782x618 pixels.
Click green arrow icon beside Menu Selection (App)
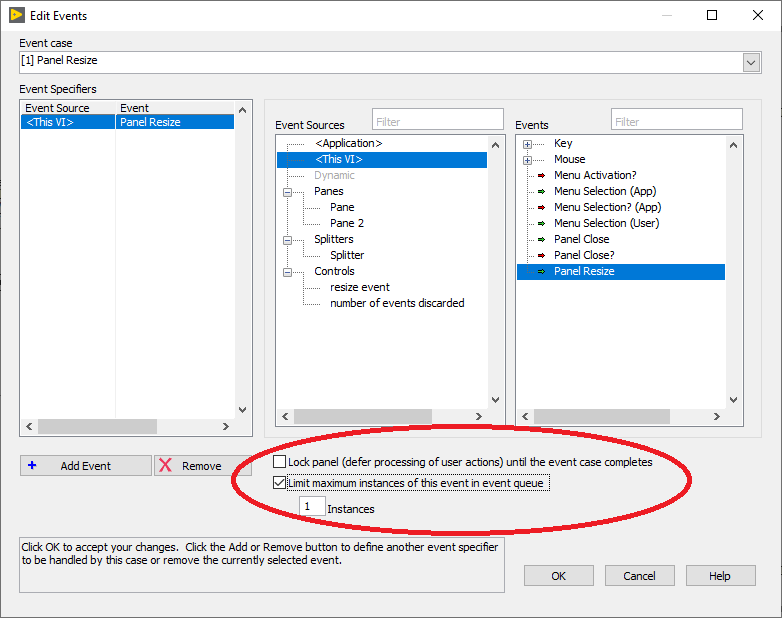click(x=542, y=192)
